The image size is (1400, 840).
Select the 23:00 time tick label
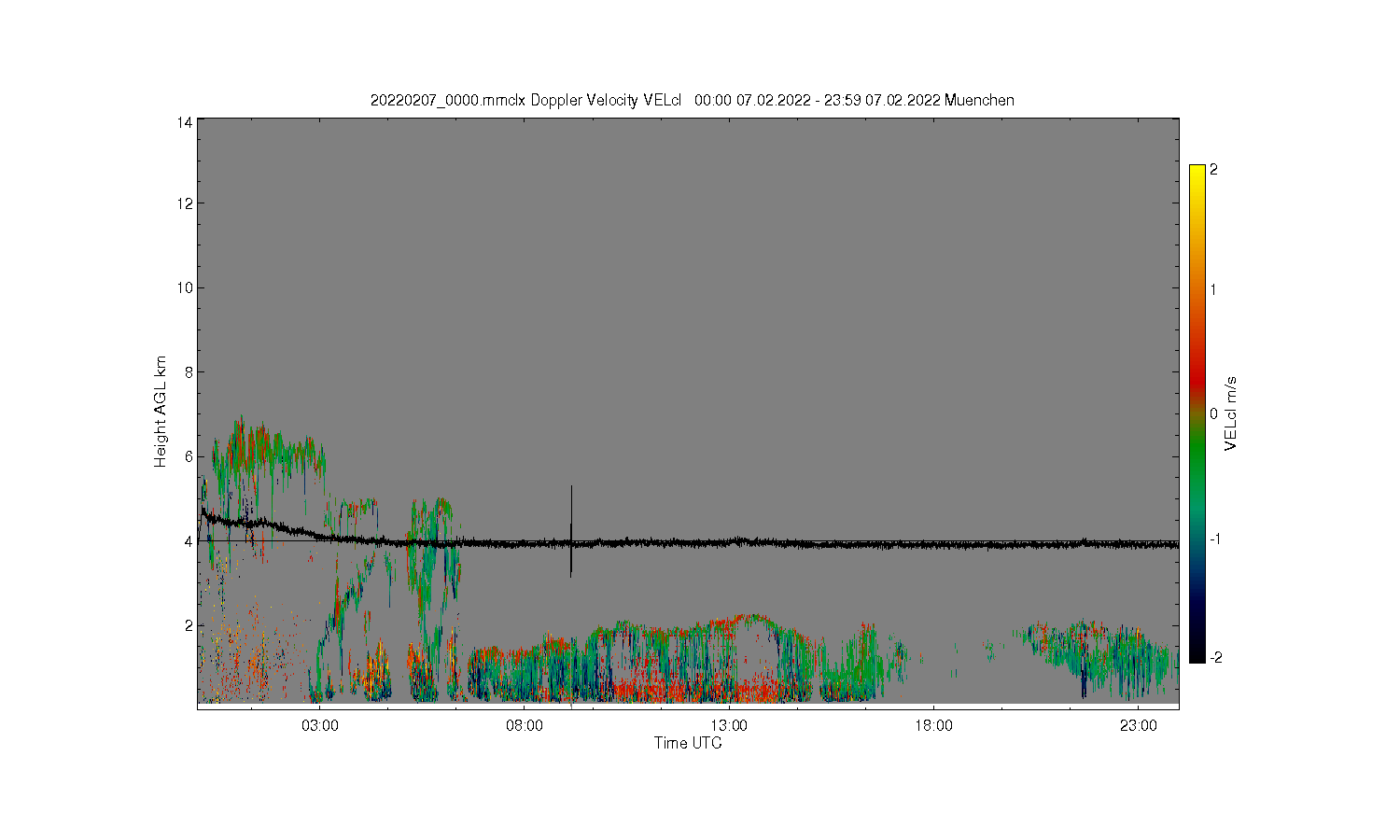coord(1139,725)
